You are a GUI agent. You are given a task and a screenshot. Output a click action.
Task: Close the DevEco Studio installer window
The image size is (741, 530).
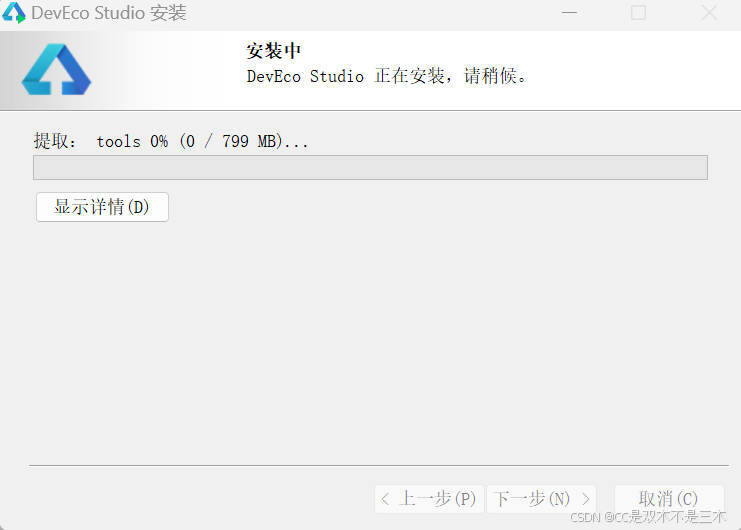tap(709, 13)
